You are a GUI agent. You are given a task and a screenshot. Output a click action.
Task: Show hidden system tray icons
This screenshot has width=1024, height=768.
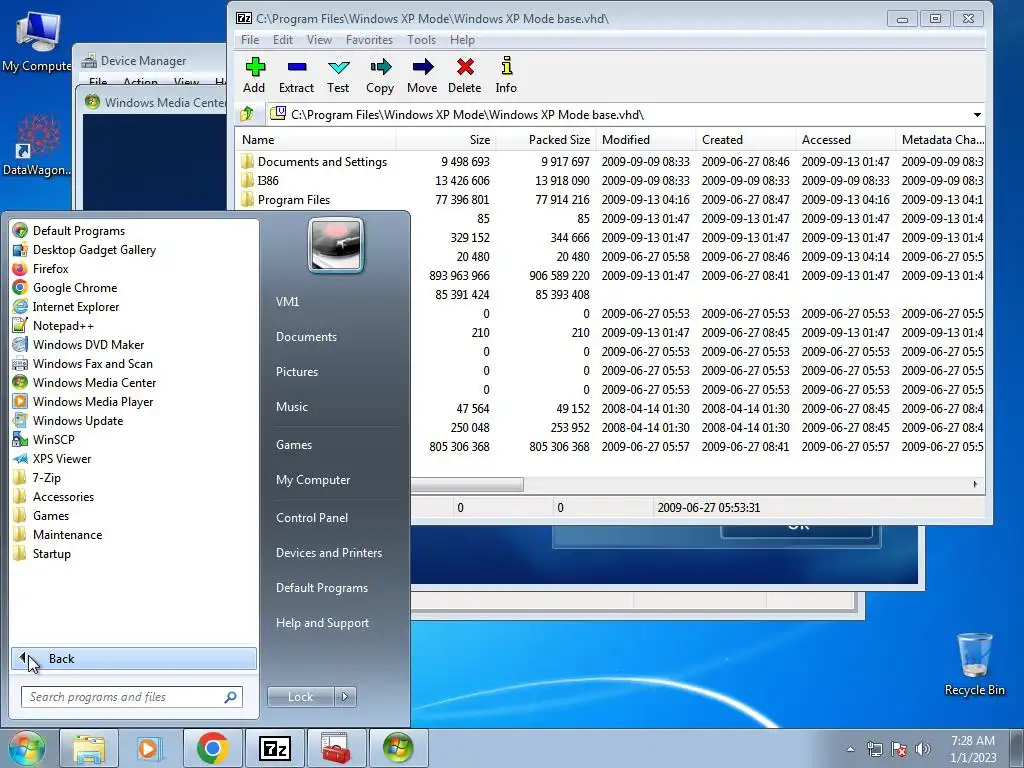coord(850,749)
